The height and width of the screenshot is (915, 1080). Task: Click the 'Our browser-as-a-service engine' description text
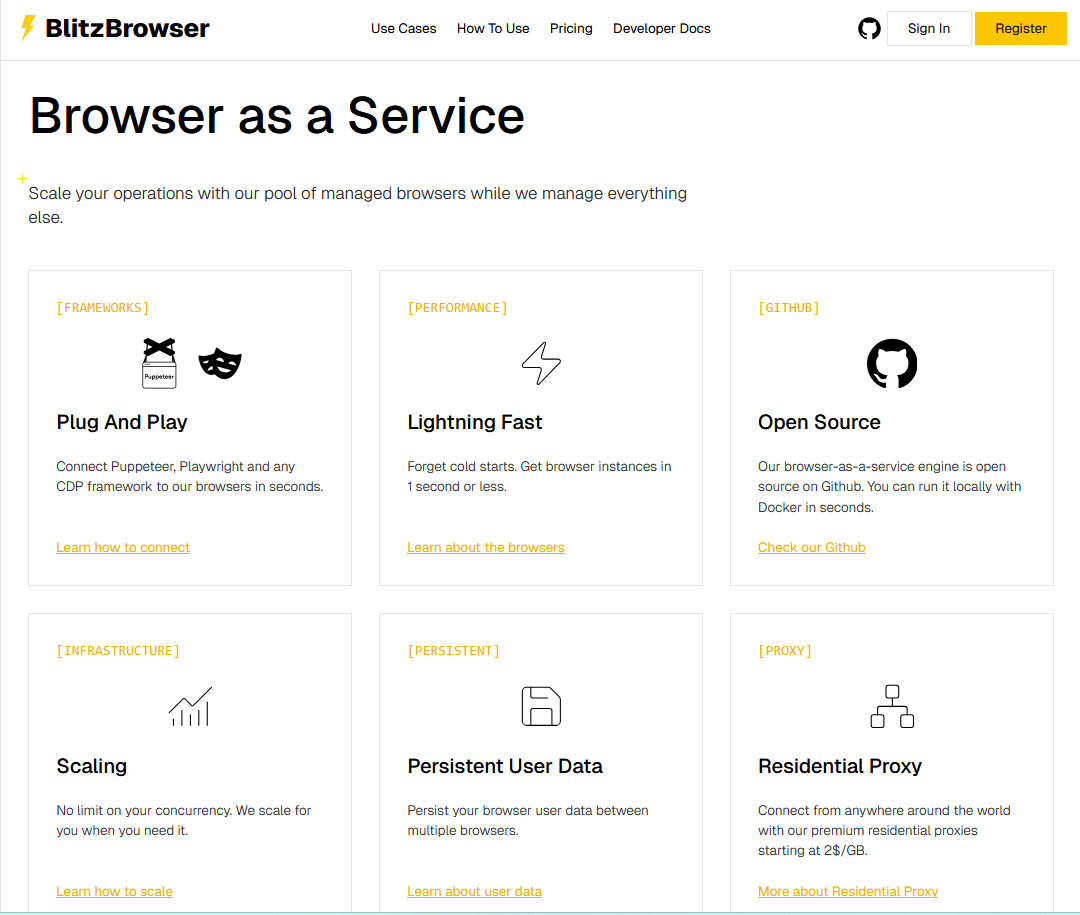(x=889, y=486)
